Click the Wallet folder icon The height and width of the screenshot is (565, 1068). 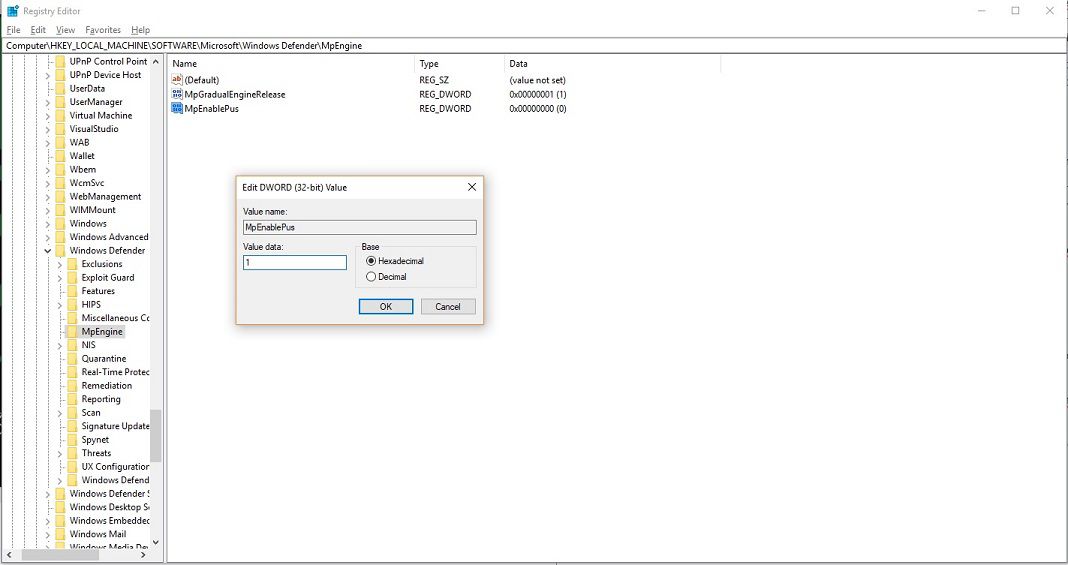tap(61, 156)
